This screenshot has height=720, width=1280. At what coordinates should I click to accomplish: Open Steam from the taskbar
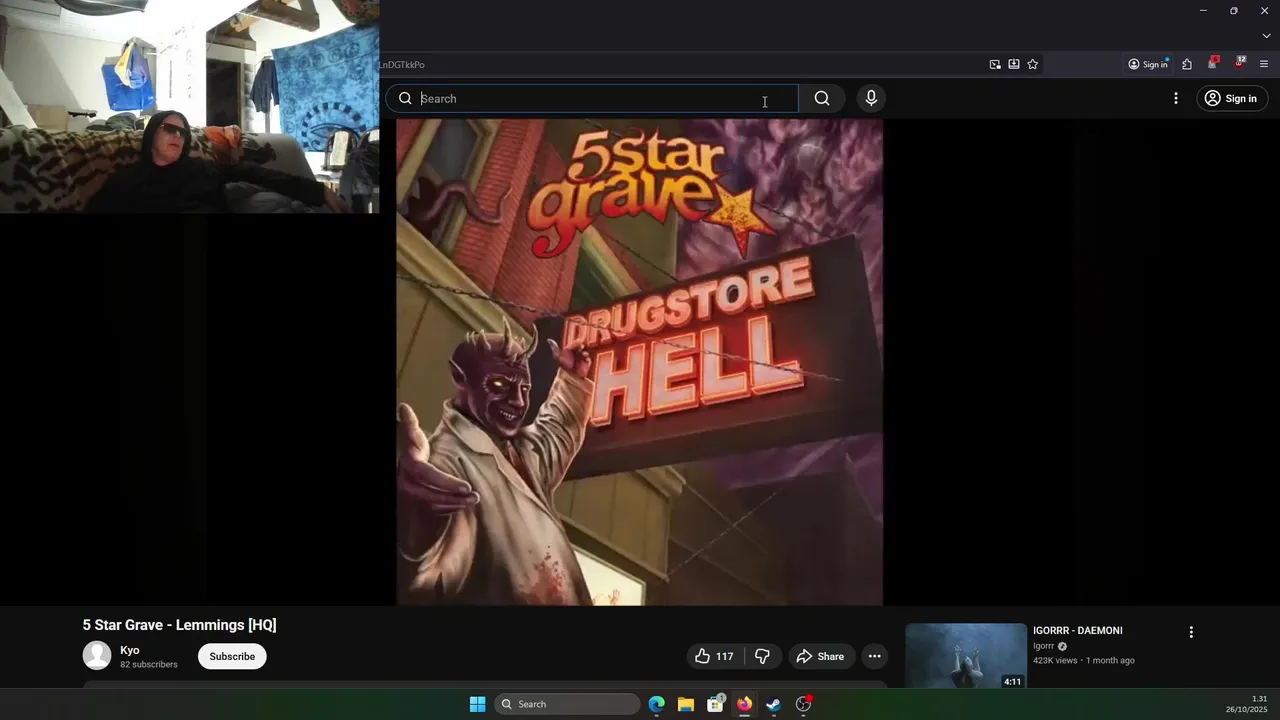tap(773, 704)
